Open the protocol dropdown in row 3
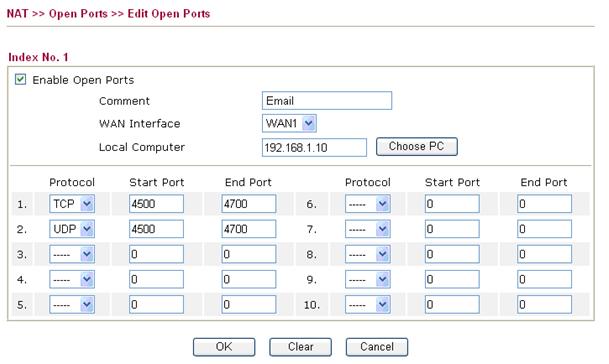The image size is (609, 364). [72, 254]
